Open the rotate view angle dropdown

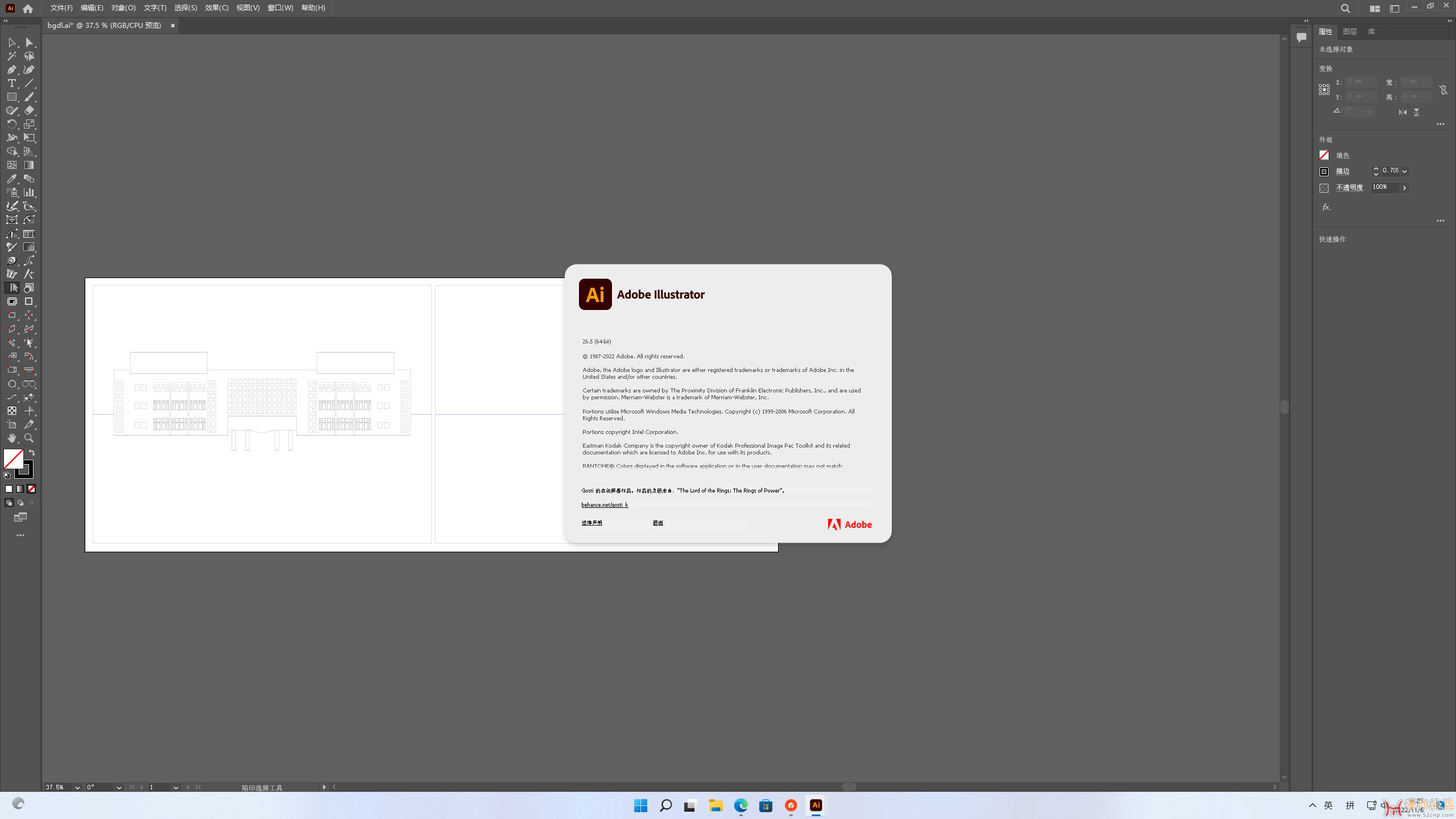coord(119,788)
